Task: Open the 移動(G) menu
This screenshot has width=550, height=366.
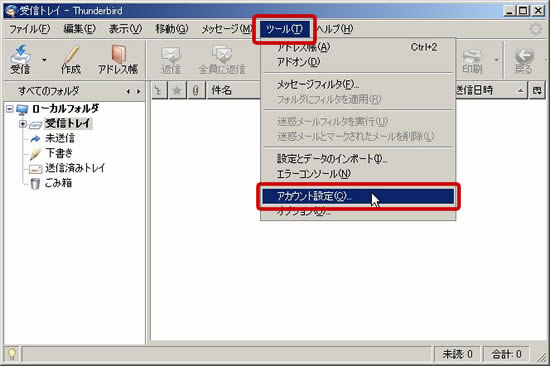Action: coord(172,29)
